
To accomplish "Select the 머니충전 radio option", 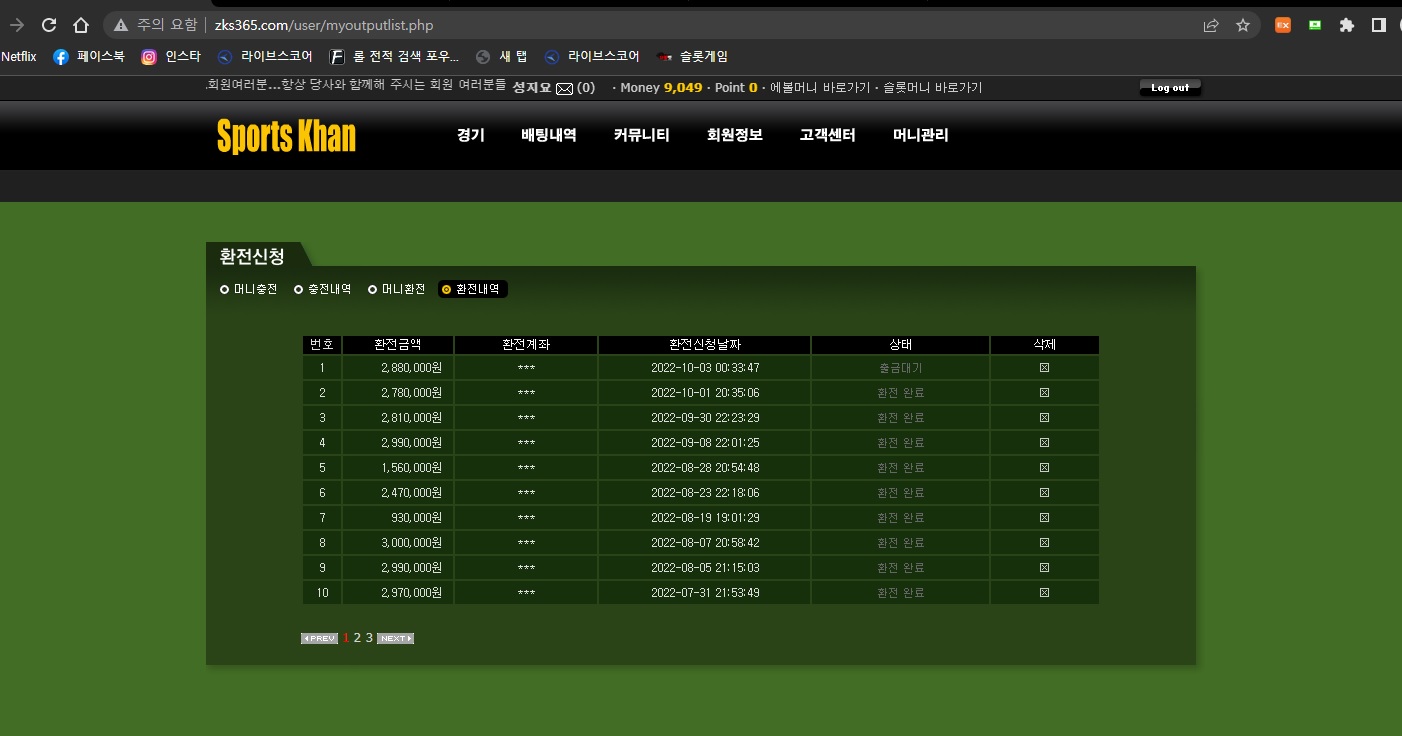I will pos(225,290).
